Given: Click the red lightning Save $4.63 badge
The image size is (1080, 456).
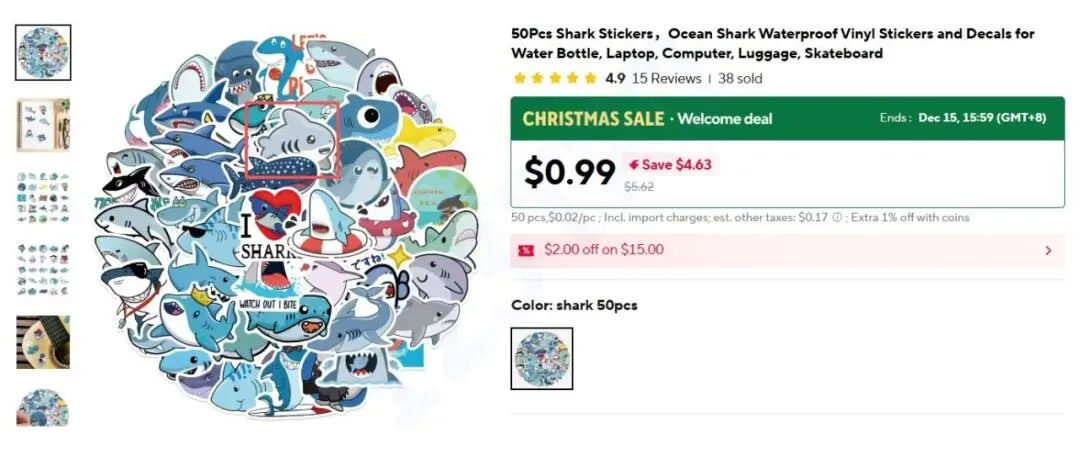Looking at the screenshot, I should (x=669, y=164).
